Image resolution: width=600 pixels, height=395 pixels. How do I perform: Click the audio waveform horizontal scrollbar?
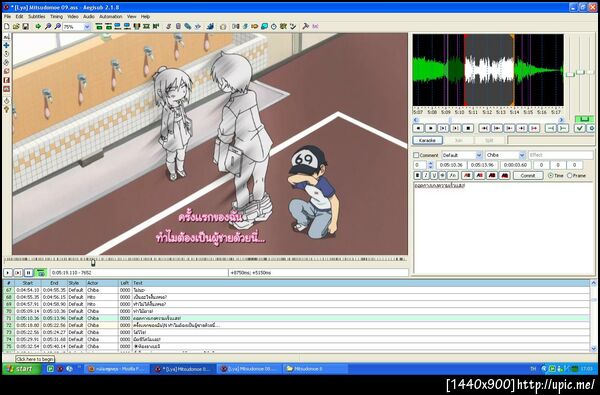point(489,120)
